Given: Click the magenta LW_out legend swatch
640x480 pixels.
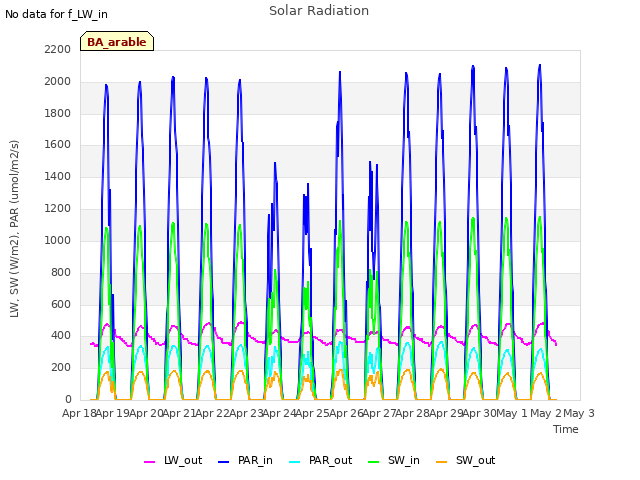Looking at the screenshot, I should [x=149, y=462].
